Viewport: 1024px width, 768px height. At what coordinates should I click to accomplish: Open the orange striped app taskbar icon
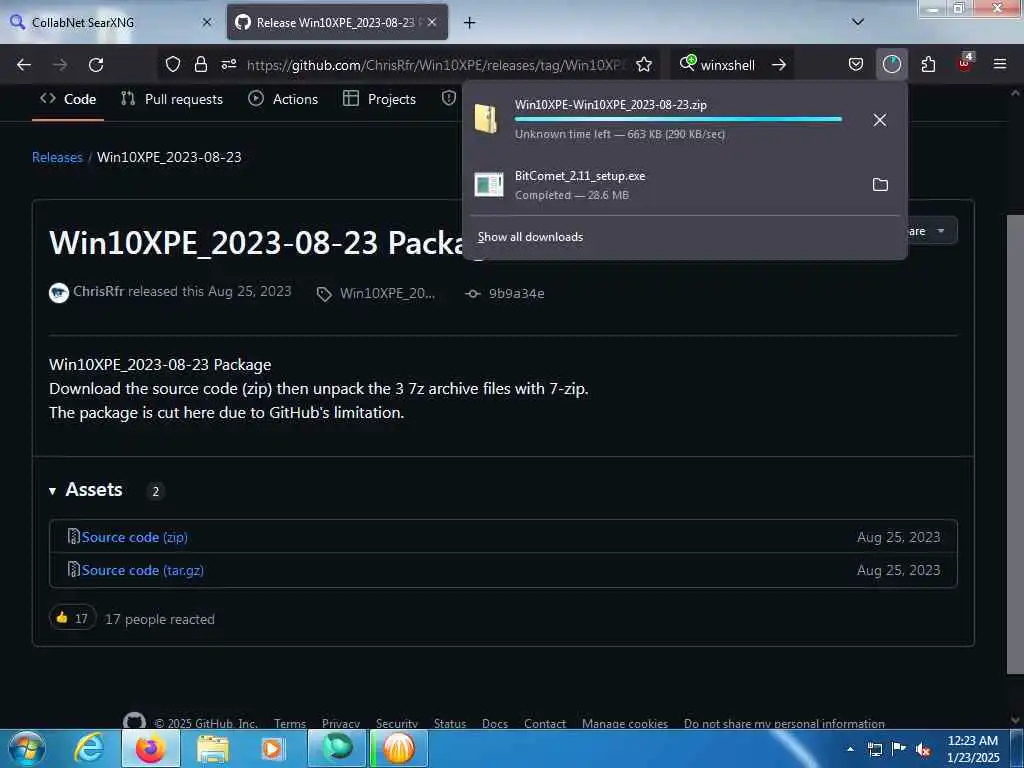399,748
